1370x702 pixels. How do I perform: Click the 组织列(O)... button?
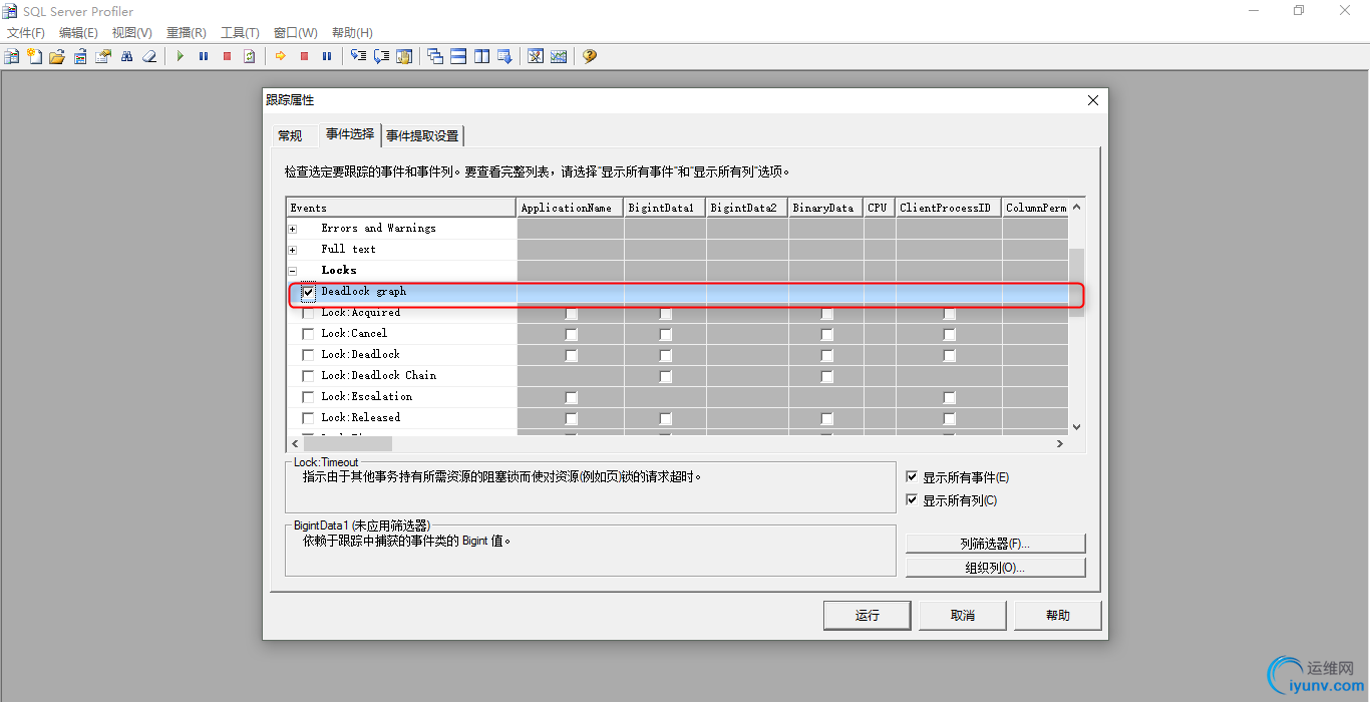coord(995,568)
